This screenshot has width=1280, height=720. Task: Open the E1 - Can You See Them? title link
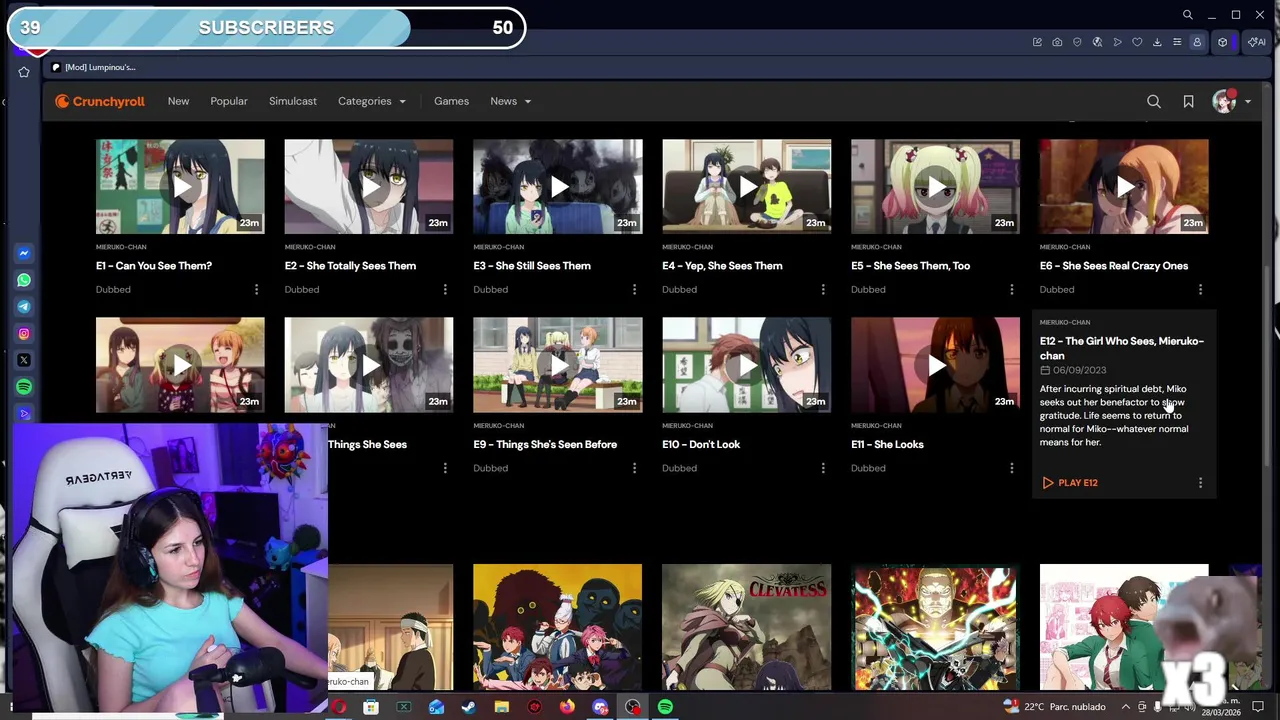[x=154, y=266]
